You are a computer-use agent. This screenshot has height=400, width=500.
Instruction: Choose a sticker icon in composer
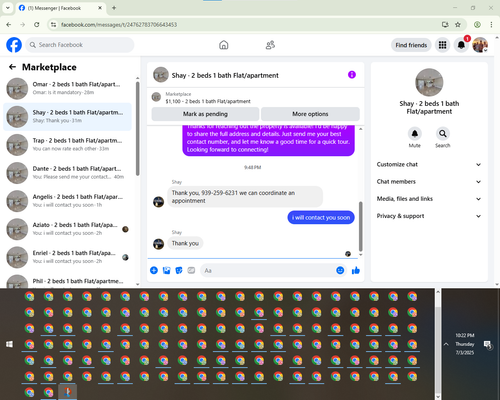point(179,270)
